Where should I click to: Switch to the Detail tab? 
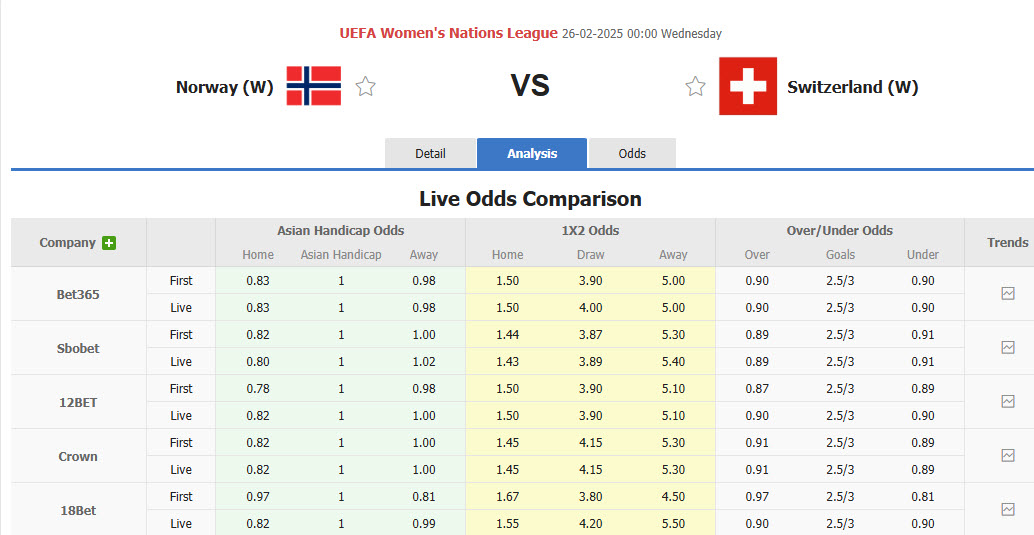(430, 153)
